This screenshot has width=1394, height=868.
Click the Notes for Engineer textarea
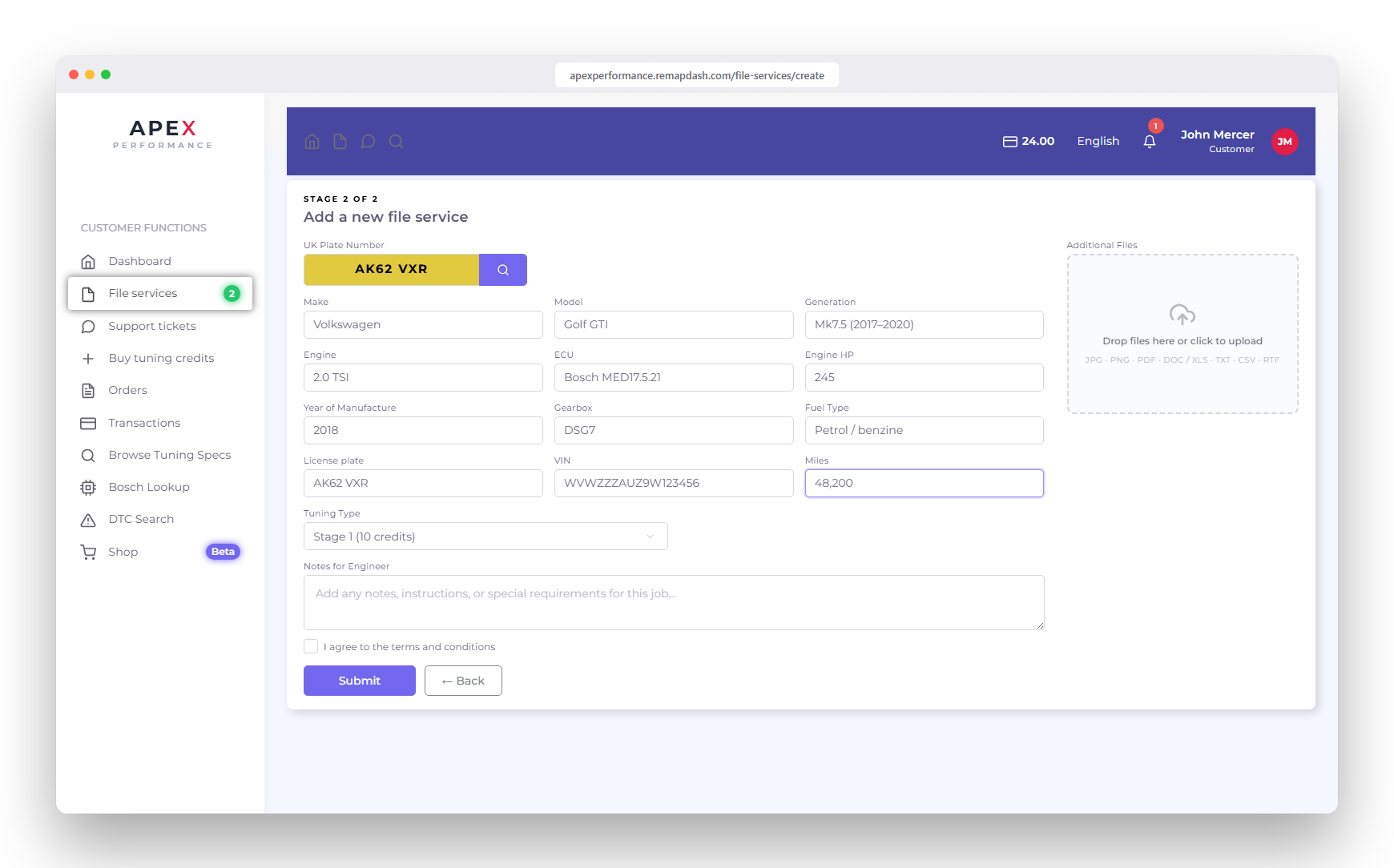674,603
